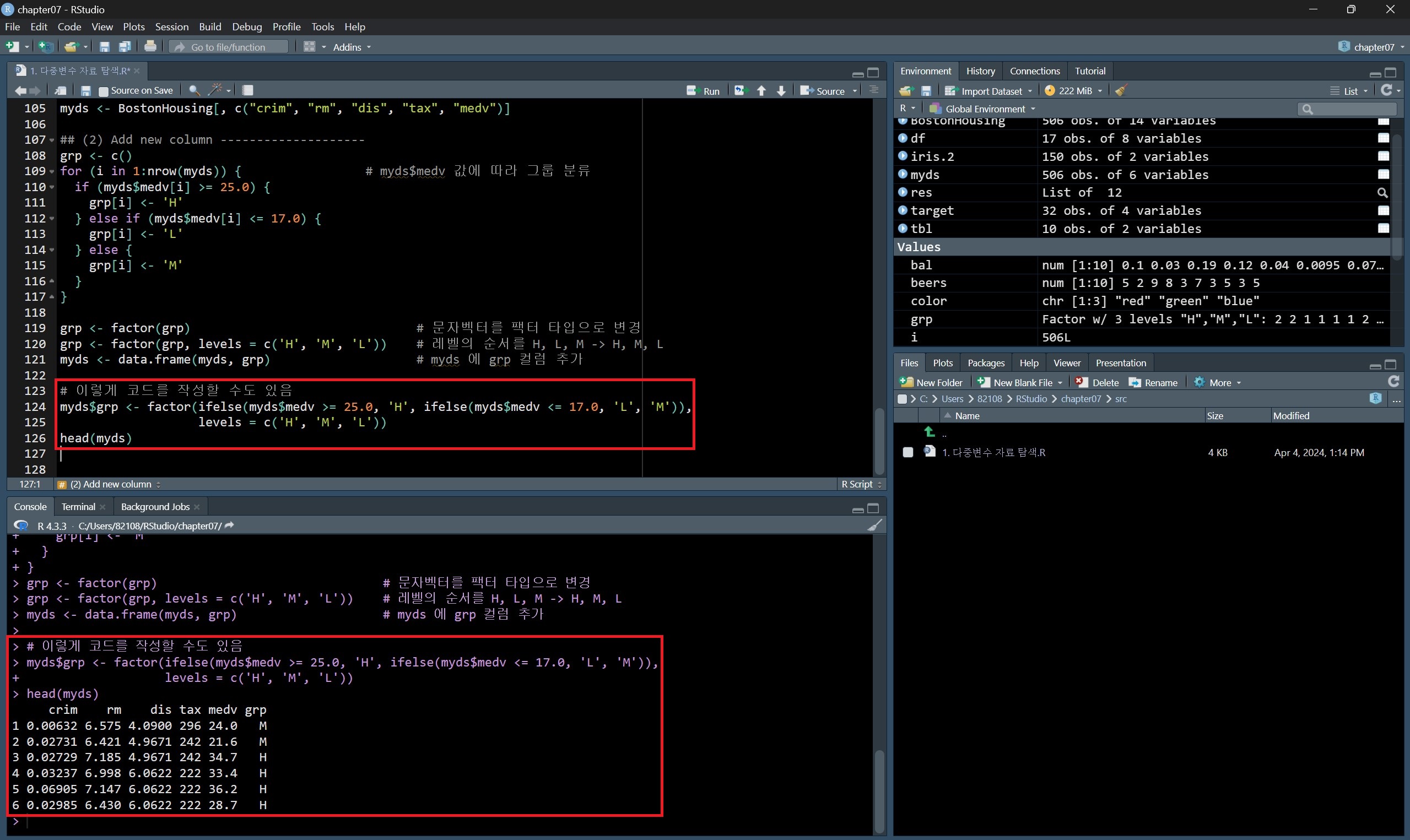This screenshot has width=1410, height=840.
Task: Click Import Dataset in Environment pane
Action: (991, 90)
